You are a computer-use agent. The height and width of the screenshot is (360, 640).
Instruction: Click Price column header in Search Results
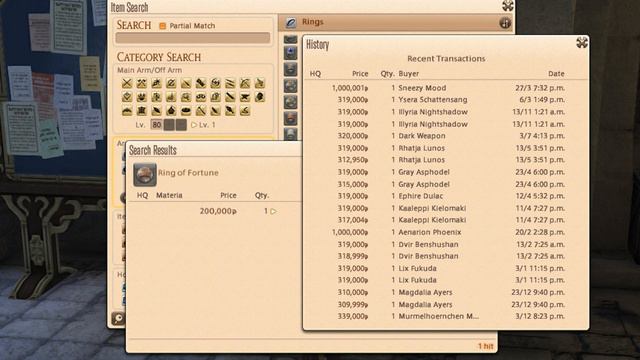pos(228,196)
